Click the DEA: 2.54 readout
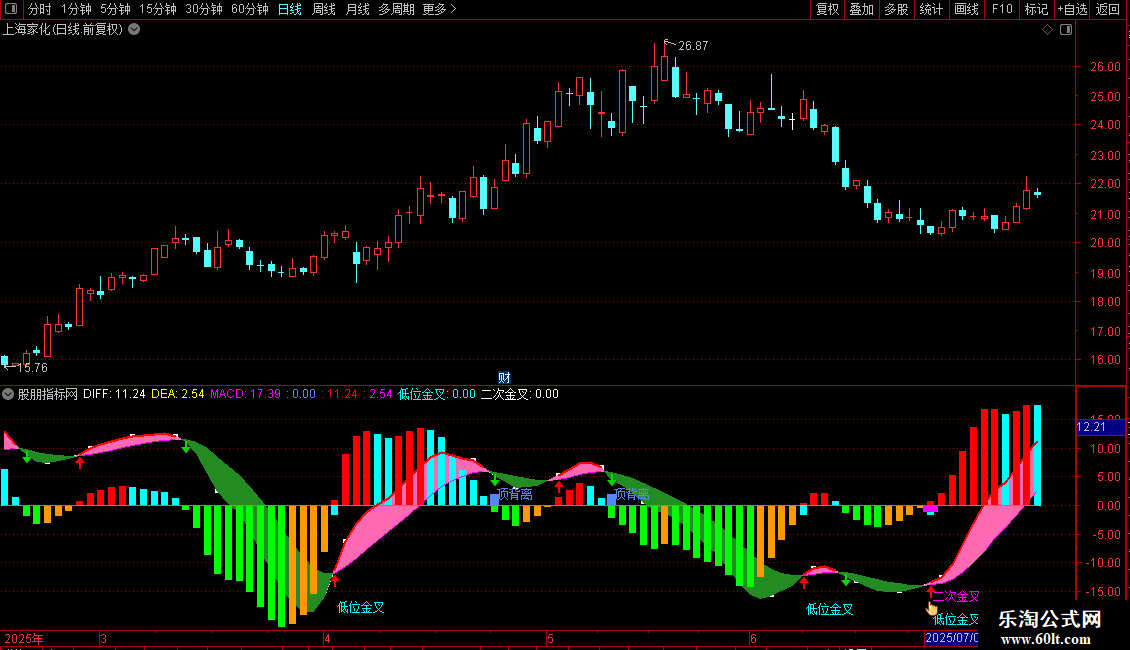1130x650 pixels. (x=177, y=394)
